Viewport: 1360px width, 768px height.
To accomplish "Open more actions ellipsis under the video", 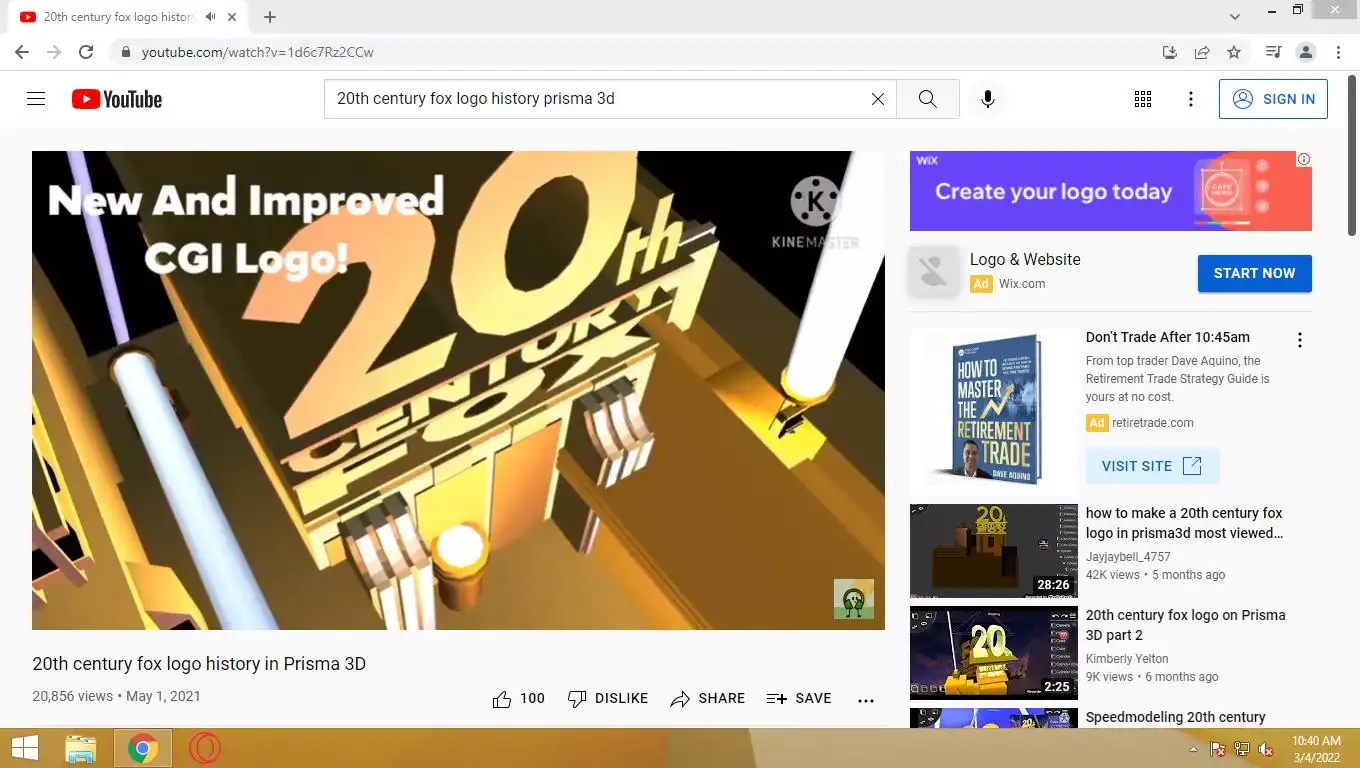I will tap(866, 700).
